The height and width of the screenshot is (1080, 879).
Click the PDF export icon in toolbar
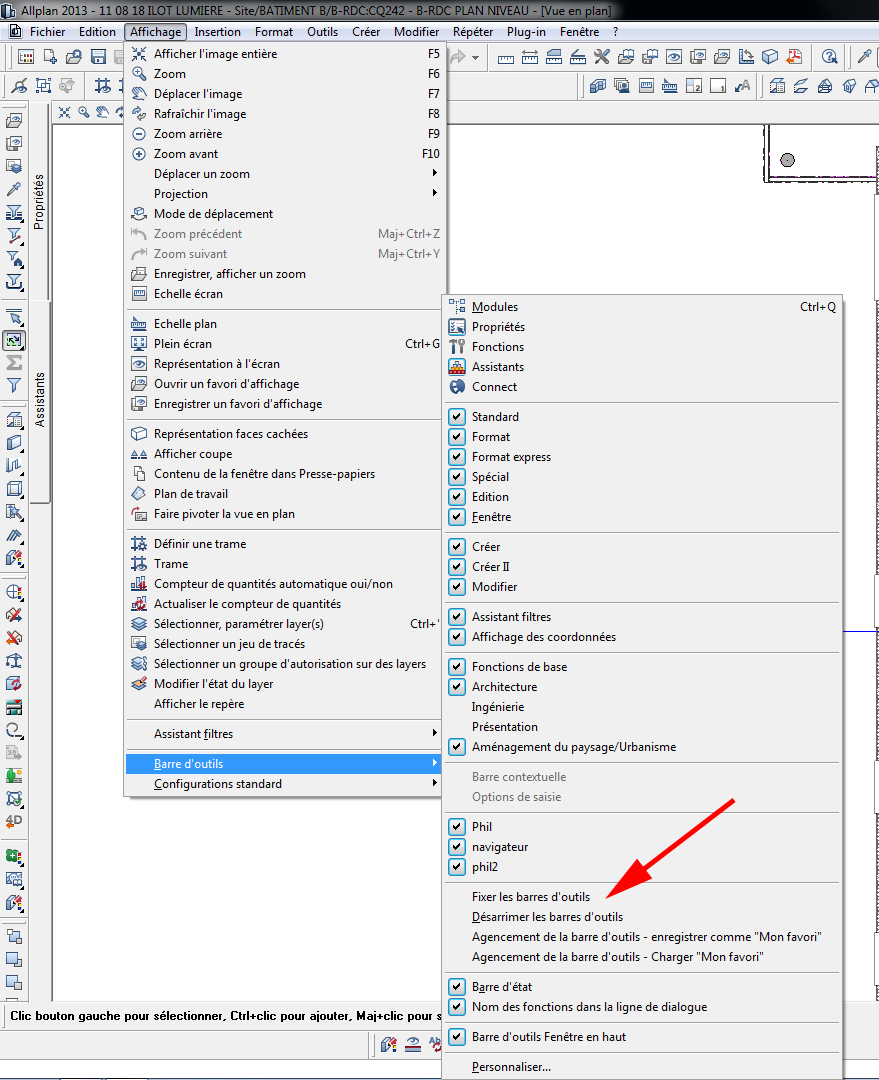(794, 56)
